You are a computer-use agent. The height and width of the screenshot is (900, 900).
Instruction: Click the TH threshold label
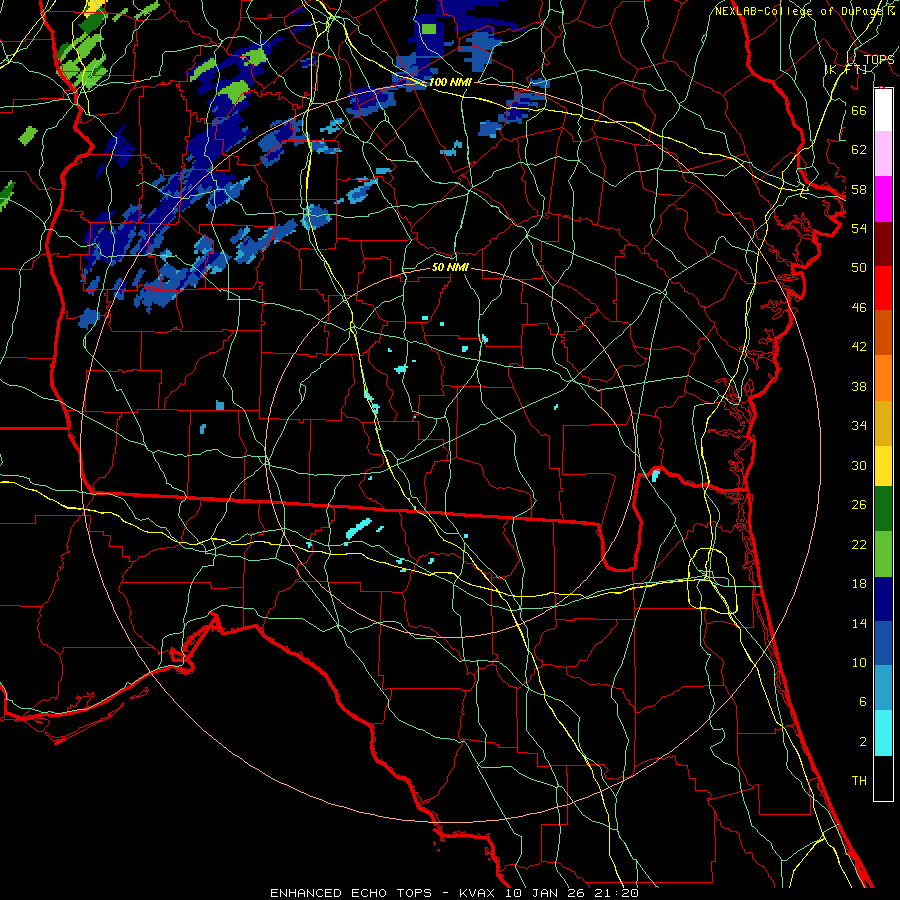(859, 781)
